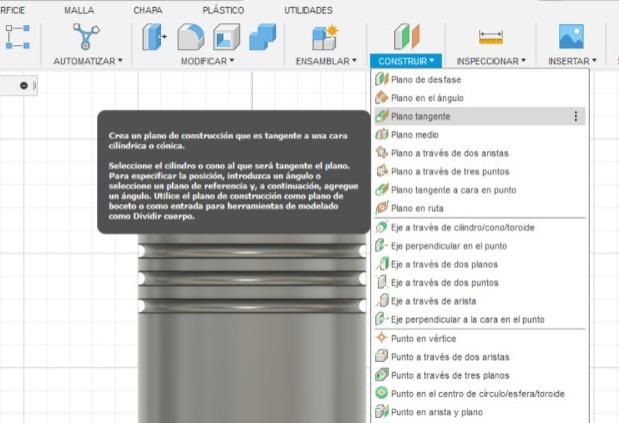This screenshot has width=619, height=423.
Task: Open the ENSAMBLAR dropdown
Action: click(326, 61)
